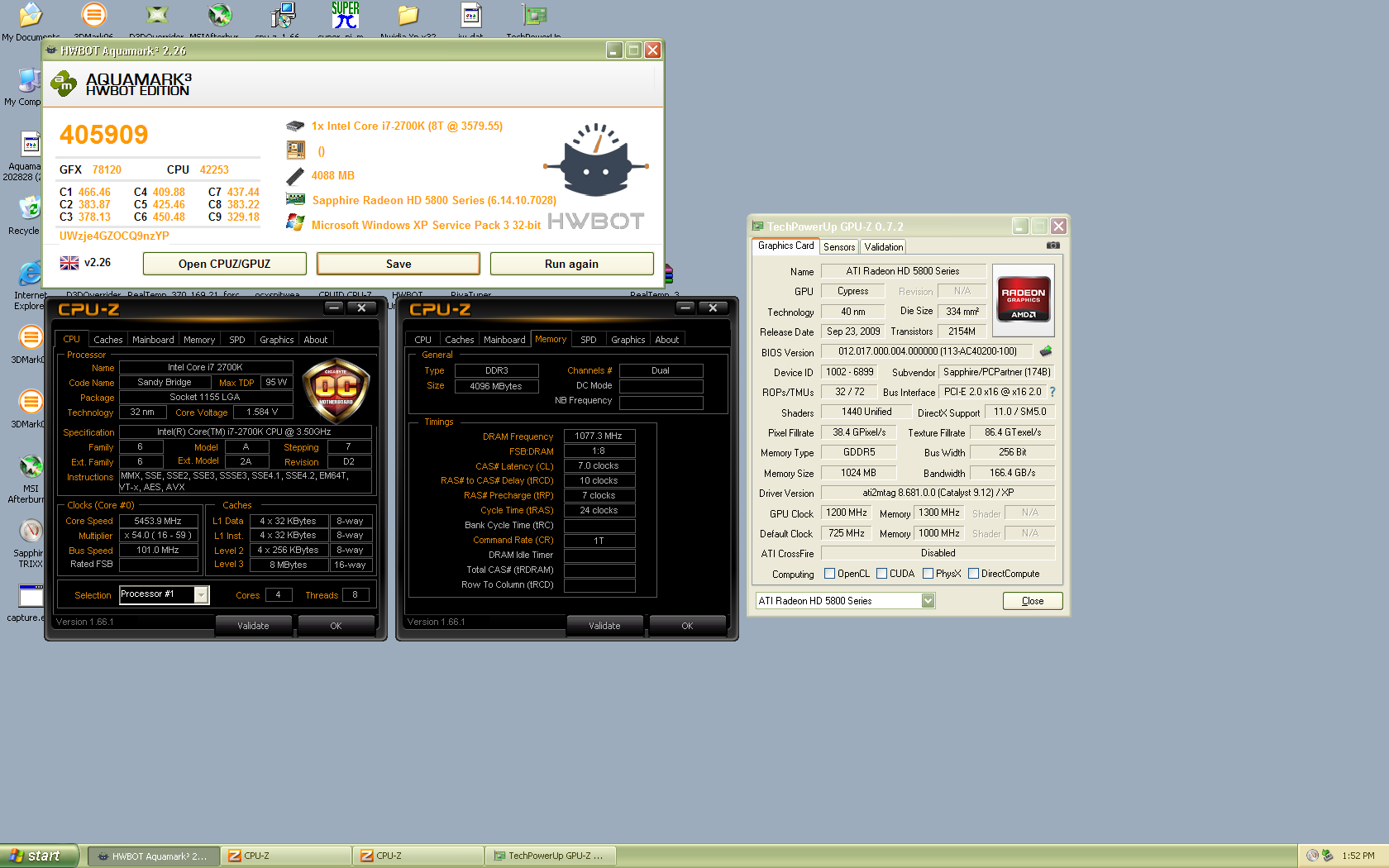
Task: Enable the DirectCompute checkbox
Action: pyautogui.click(x=973, y=574)
